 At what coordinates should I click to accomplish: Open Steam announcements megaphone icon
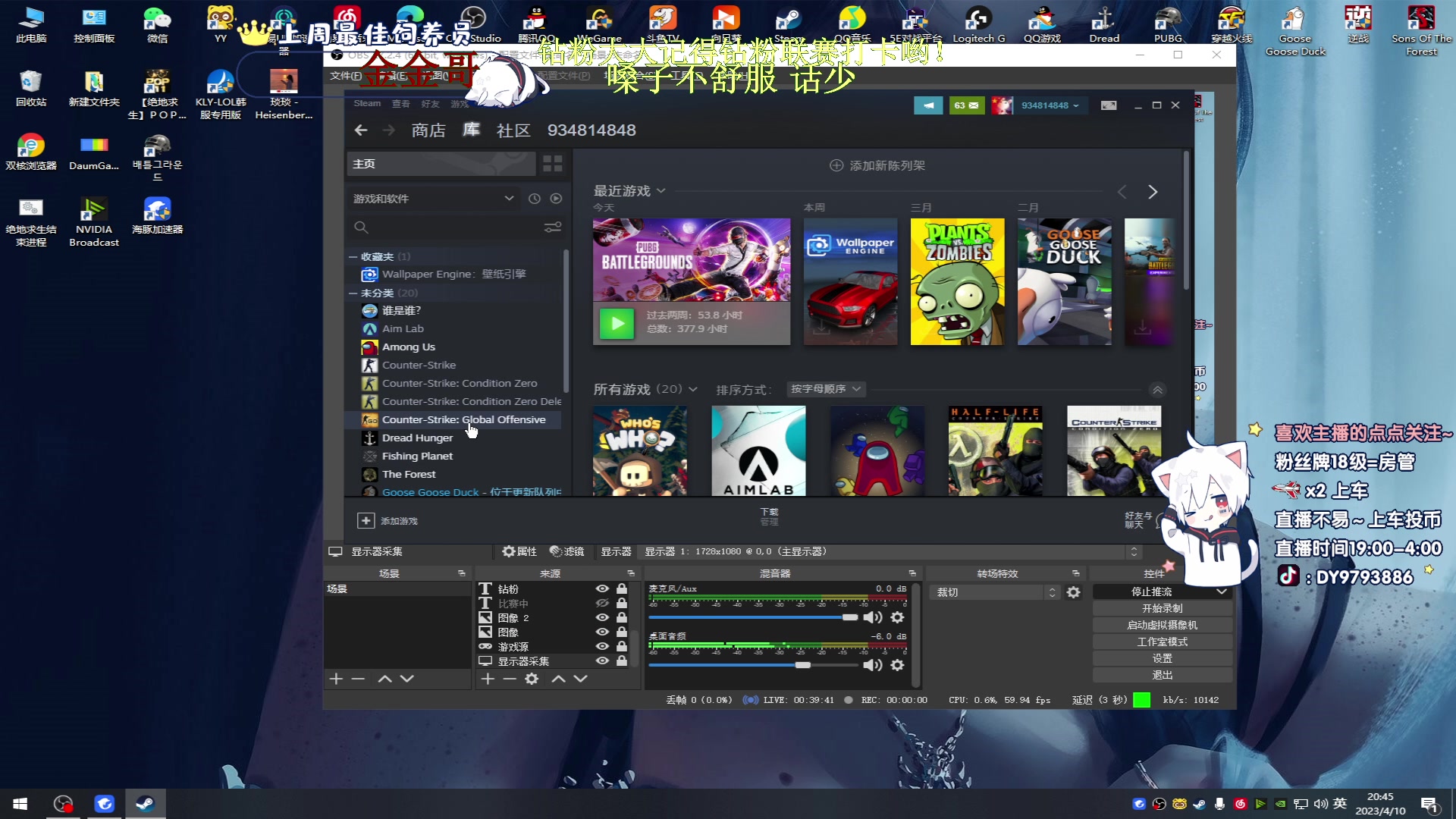click(927, 105)
